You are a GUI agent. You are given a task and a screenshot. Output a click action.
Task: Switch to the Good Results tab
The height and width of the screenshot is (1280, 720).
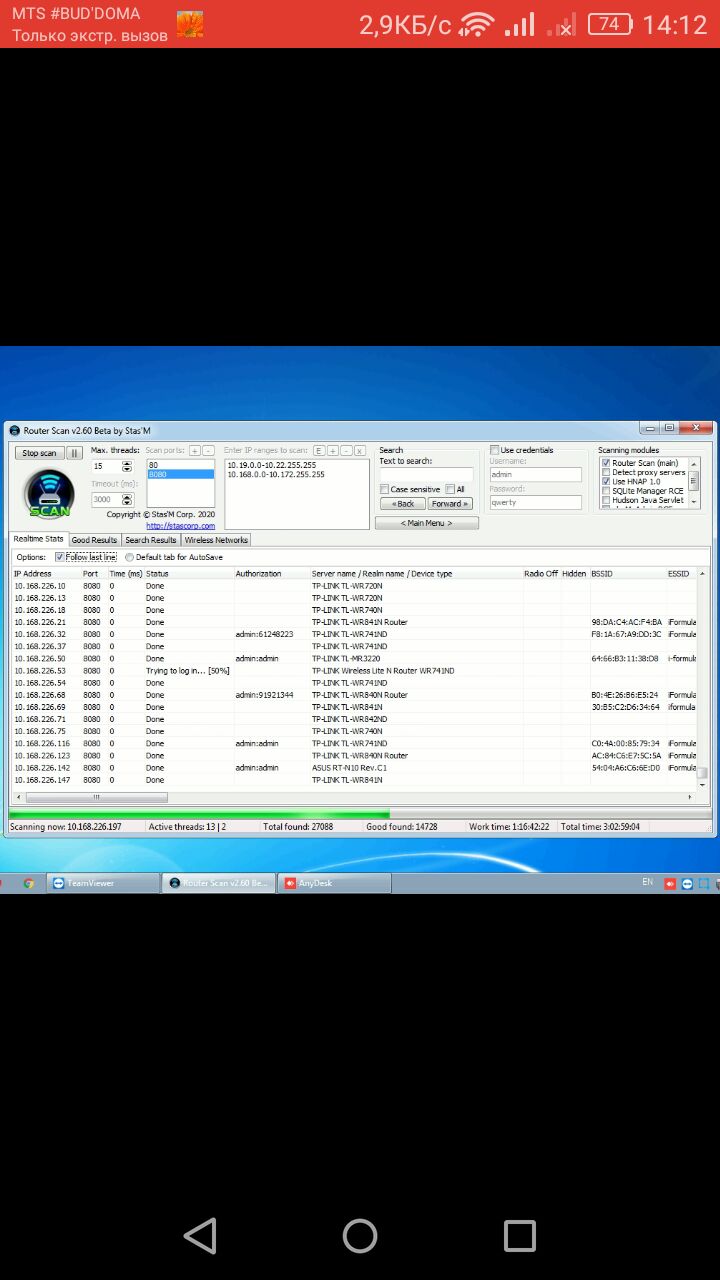pyautogui.click(x=94, y=540)
